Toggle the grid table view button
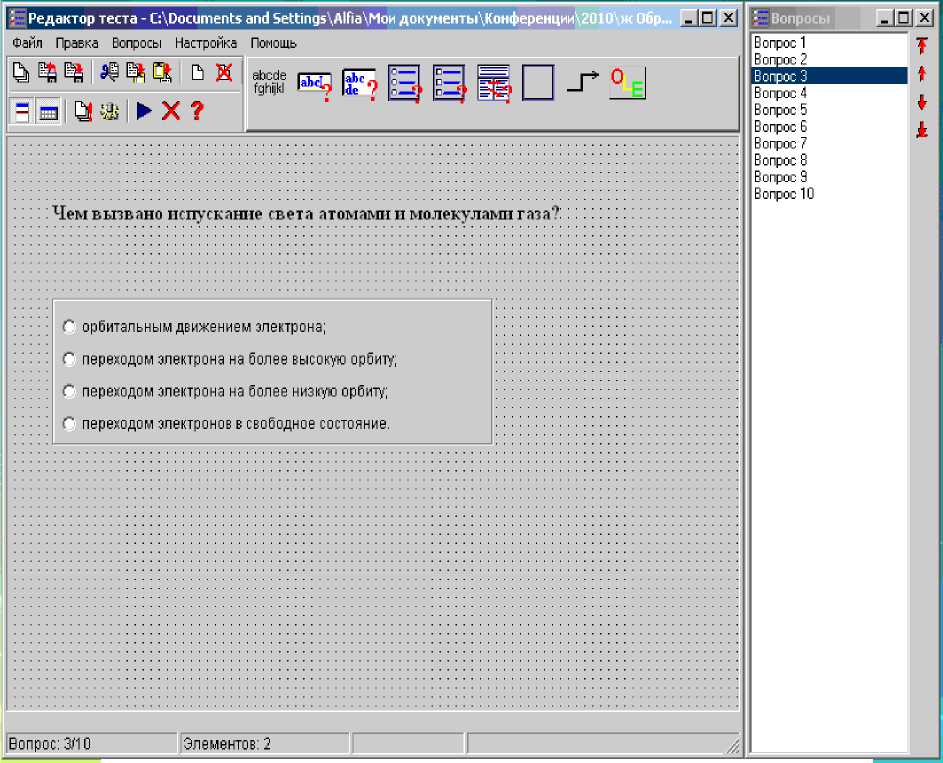The height and width of the screenshot is (763, 943). click(x=48, y=111)
